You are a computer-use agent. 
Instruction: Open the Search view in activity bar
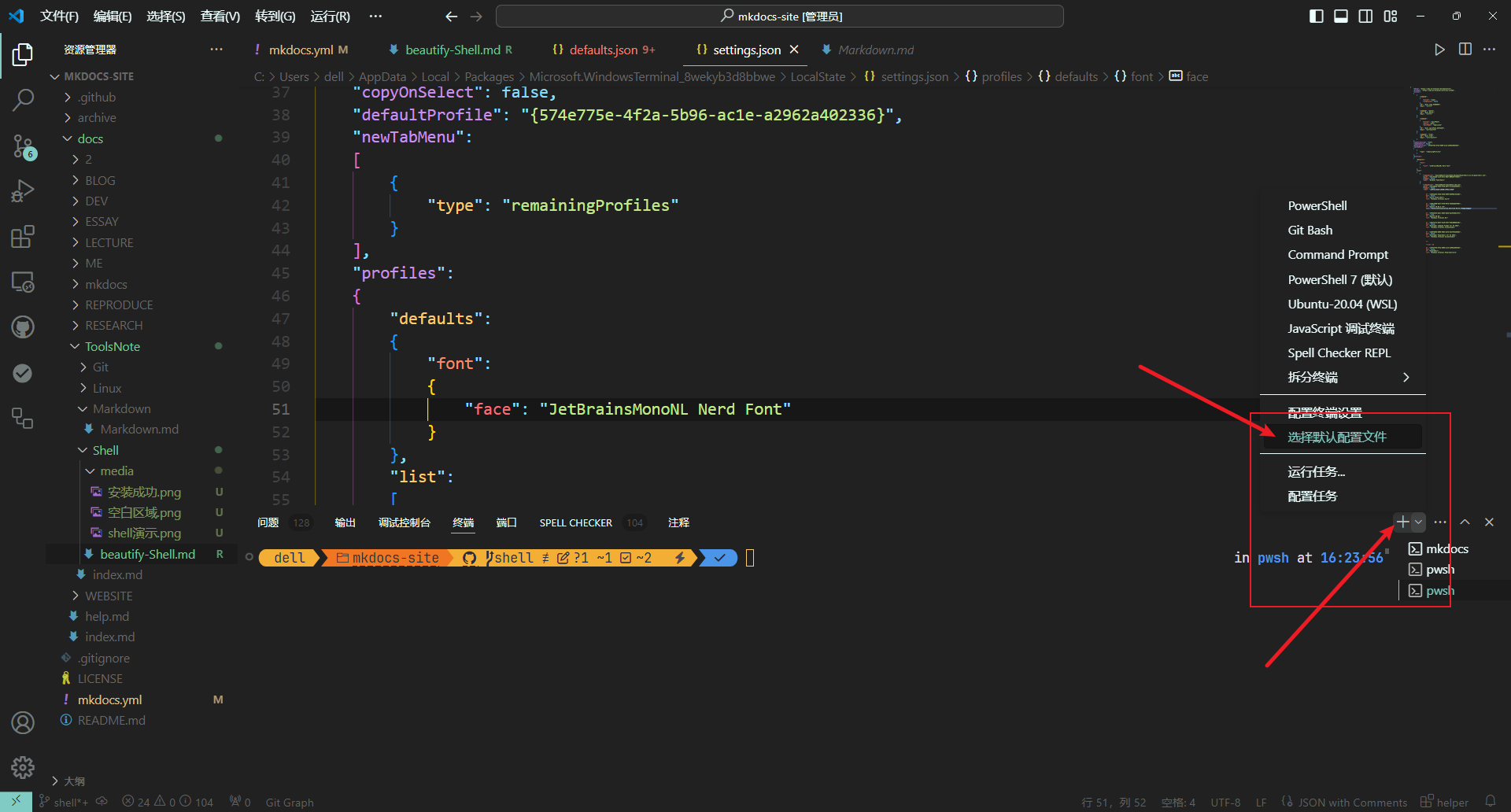pyautogui.click(x=23, y=100)
